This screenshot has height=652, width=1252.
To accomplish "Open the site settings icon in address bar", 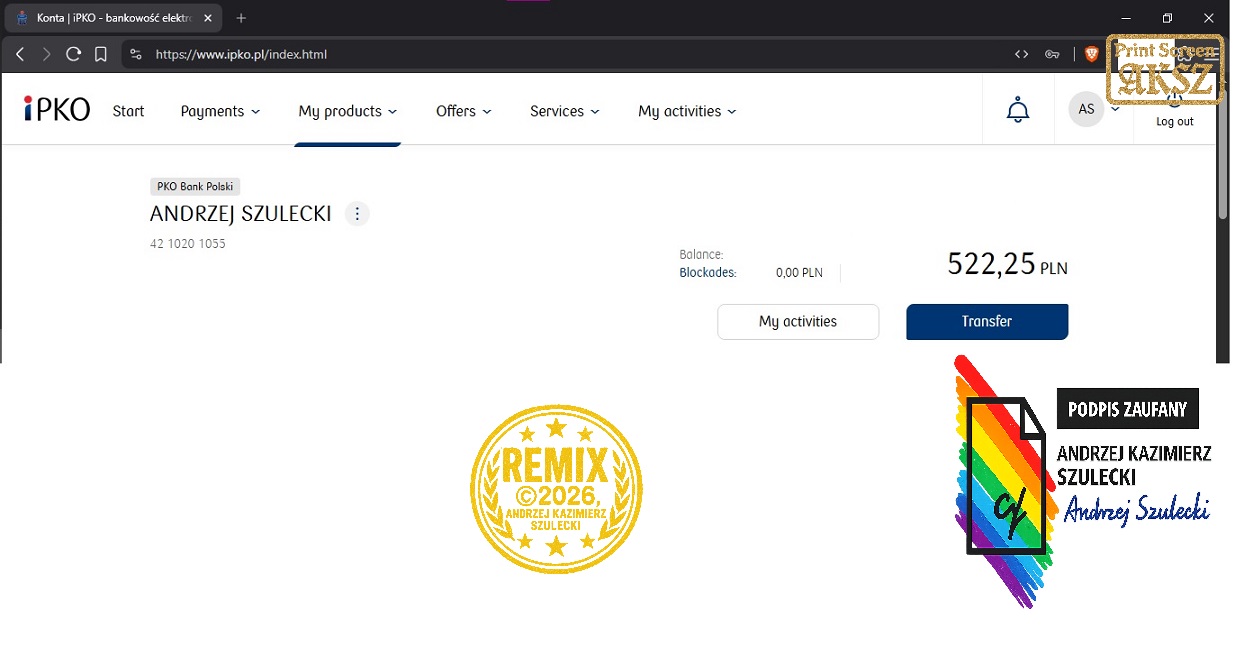I will coord(137,54).
